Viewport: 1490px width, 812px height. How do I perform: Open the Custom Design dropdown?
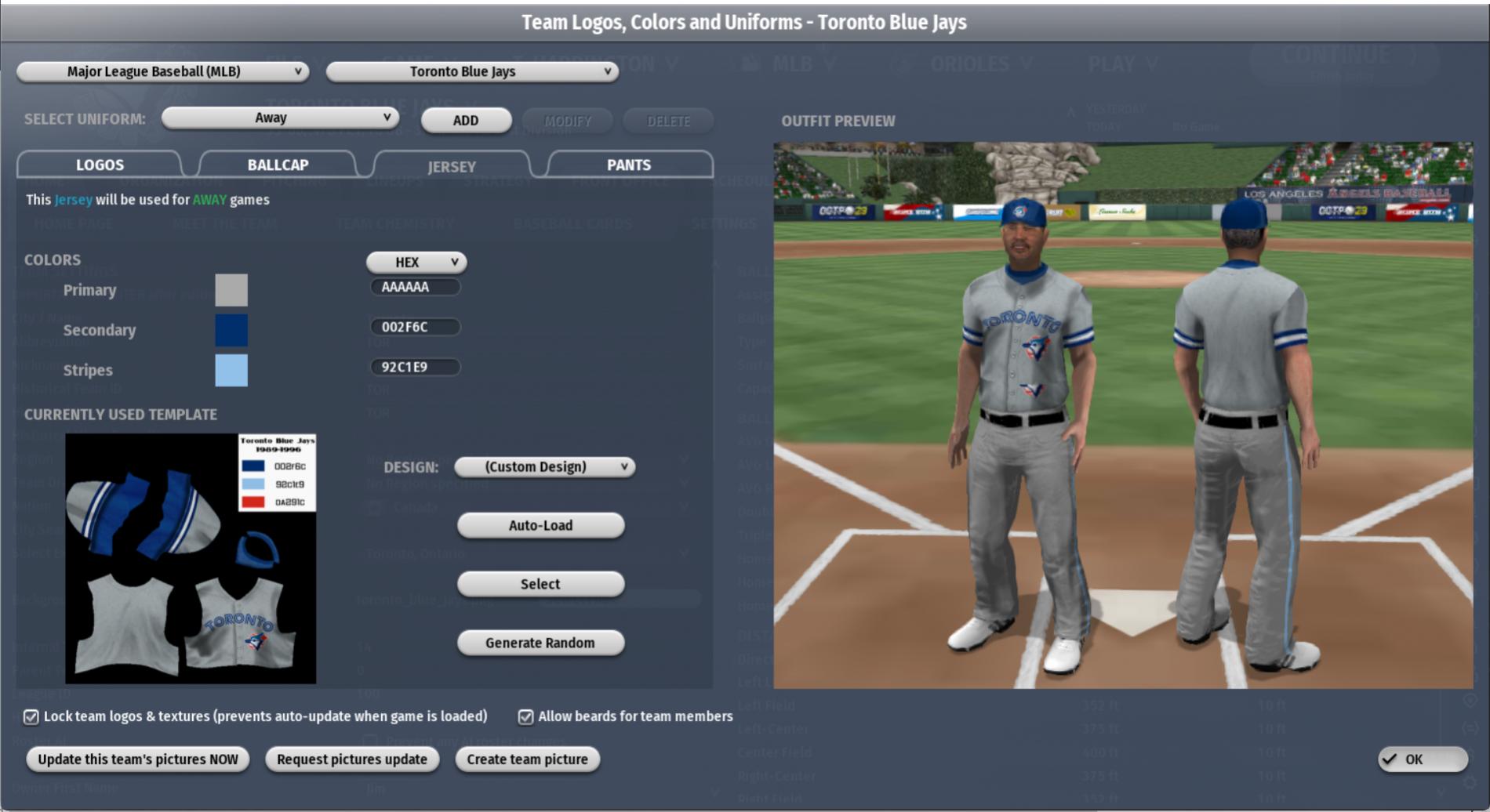point(545,466)
